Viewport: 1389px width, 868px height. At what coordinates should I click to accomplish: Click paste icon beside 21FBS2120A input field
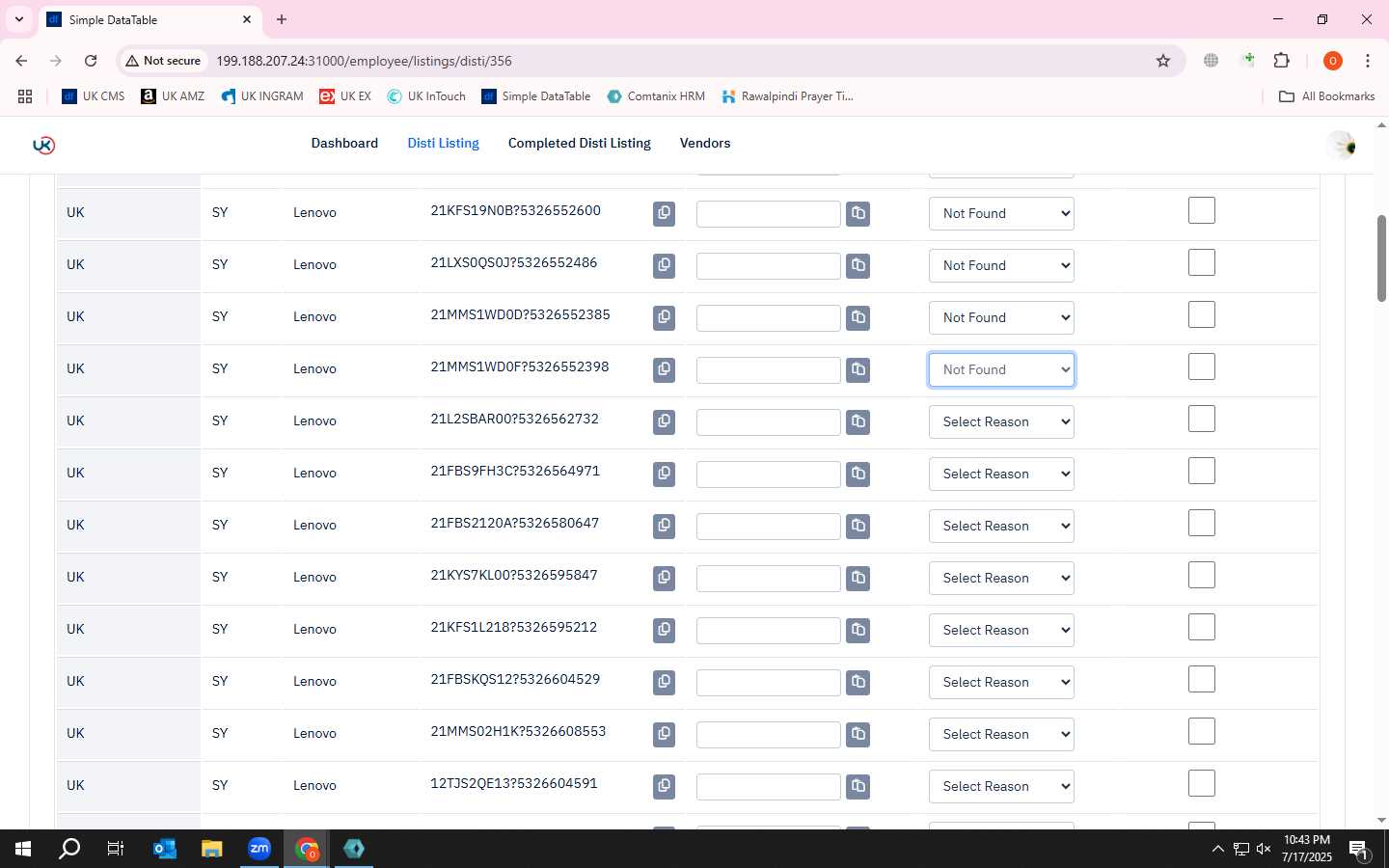click(x=858, y=526)
